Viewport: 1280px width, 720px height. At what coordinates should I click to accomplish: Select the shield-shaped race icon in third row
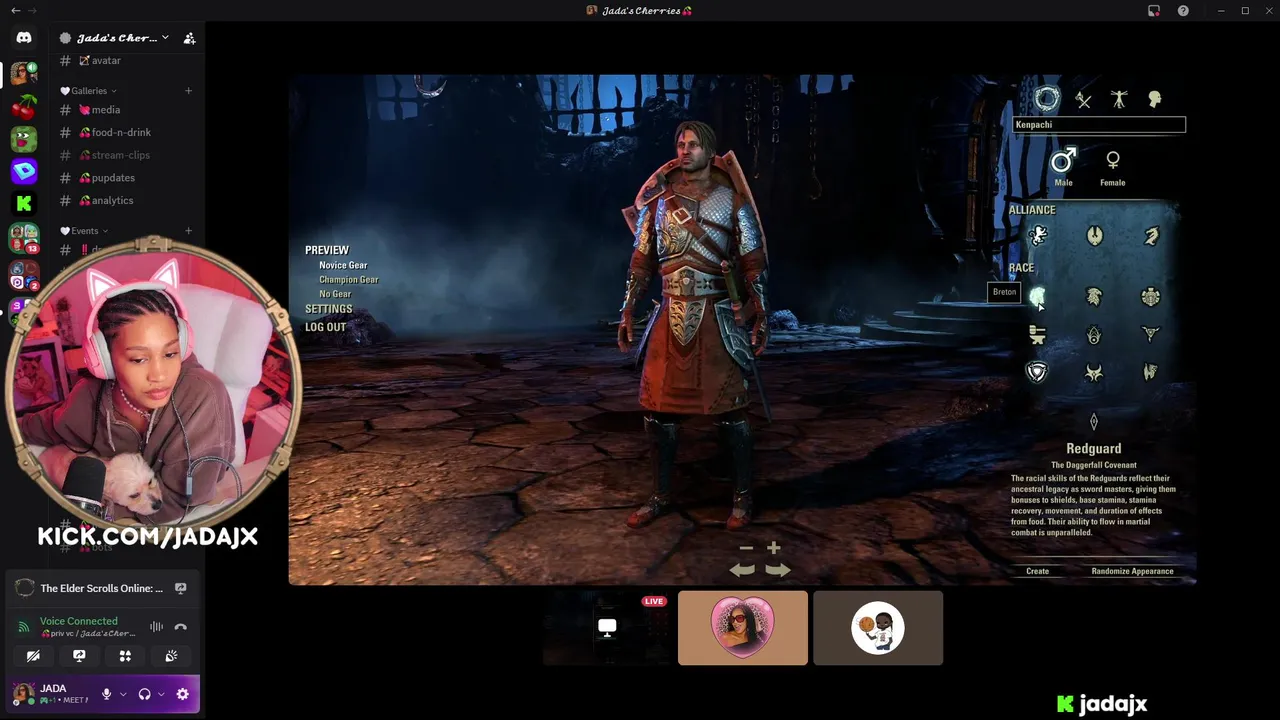[x=1037, y=372]
